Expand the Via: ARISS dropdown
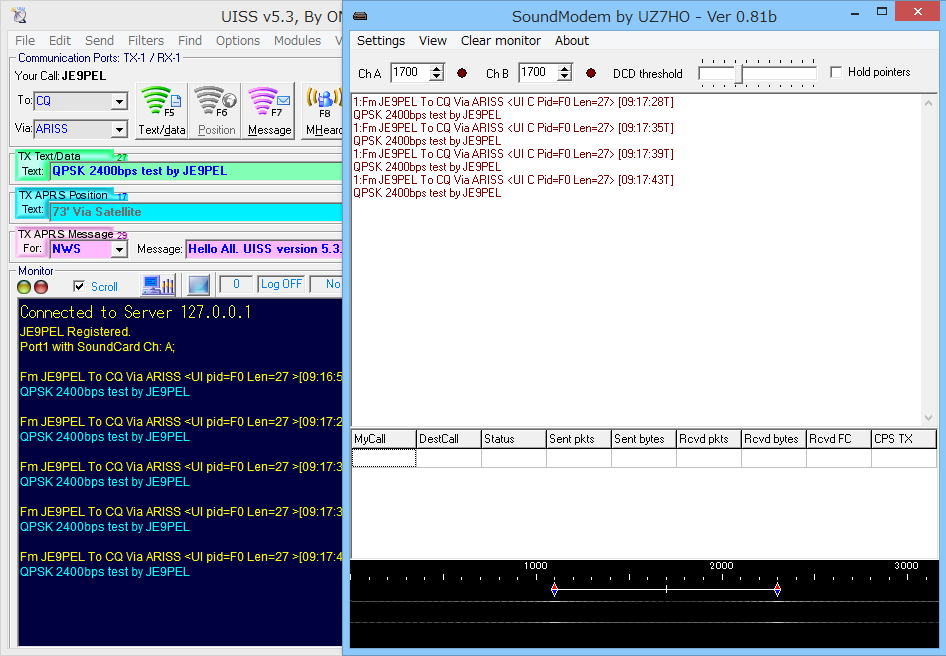Screen dimensions: 946x656 pos(119,129)
